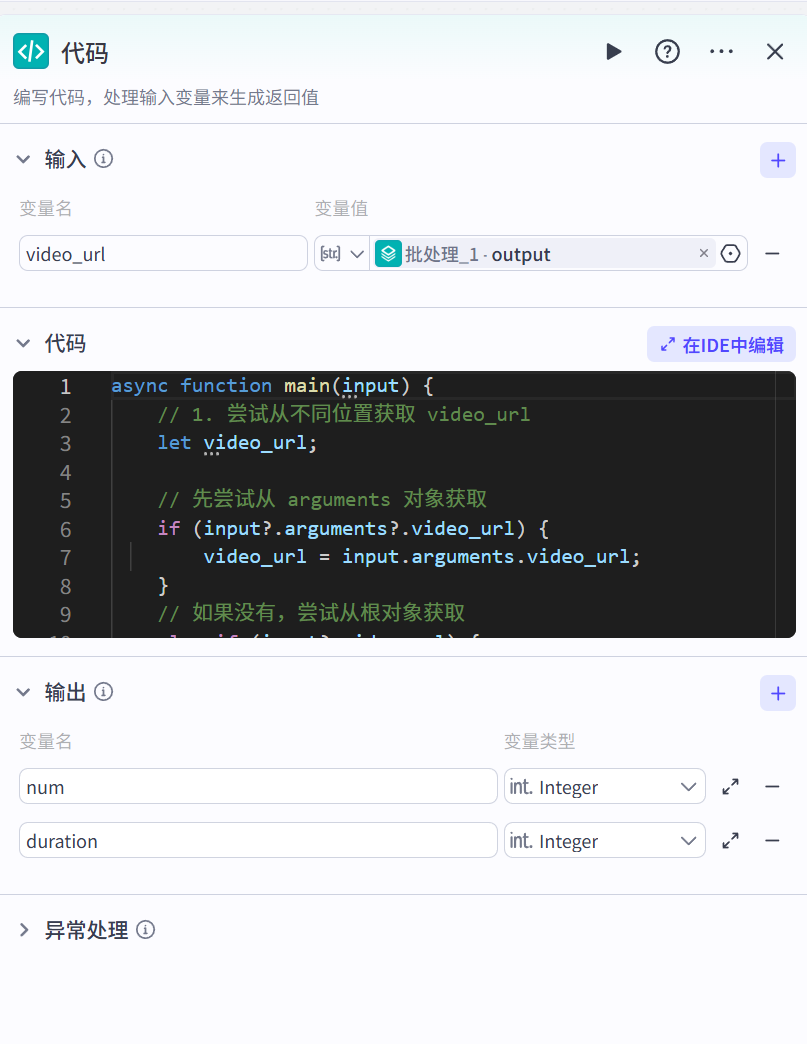Remove the num output variable via minus icon
This screenshot has height=1044, width=807.
[x=772, y=786]
